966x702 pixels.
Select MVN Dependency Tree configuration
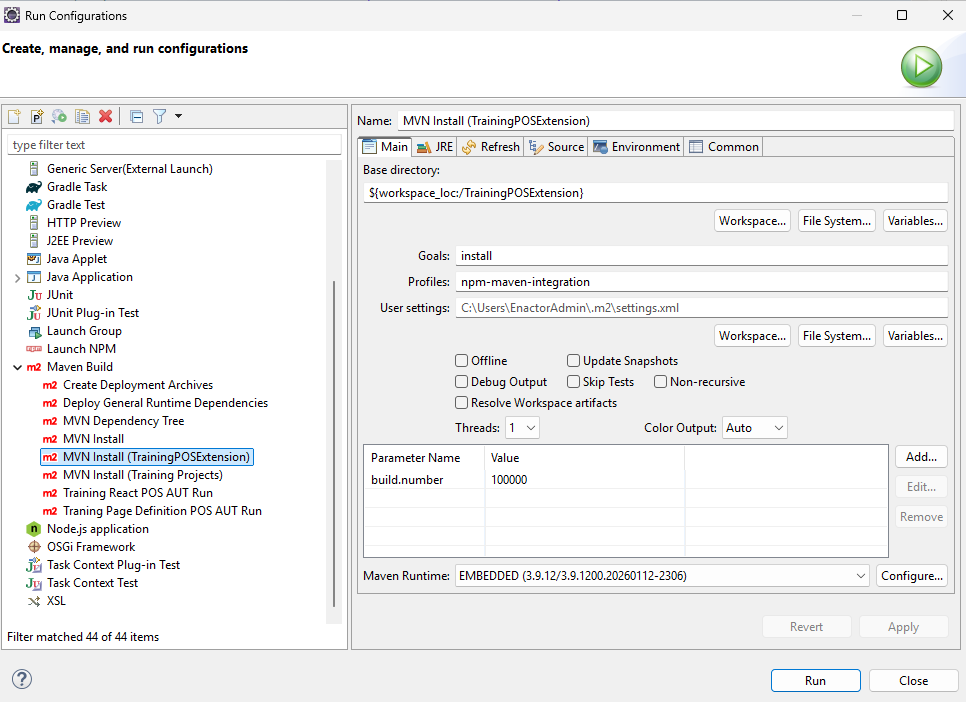pyautogui.click(x=123, y=421)
